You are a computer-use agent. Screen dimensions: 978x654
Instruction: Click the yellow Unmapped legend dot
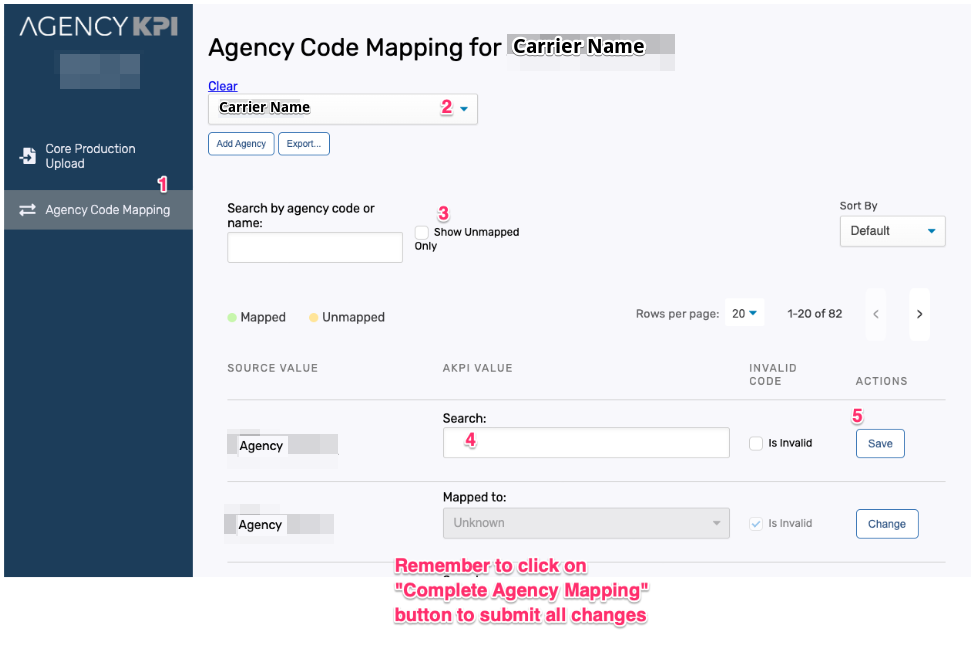[314, 317]
